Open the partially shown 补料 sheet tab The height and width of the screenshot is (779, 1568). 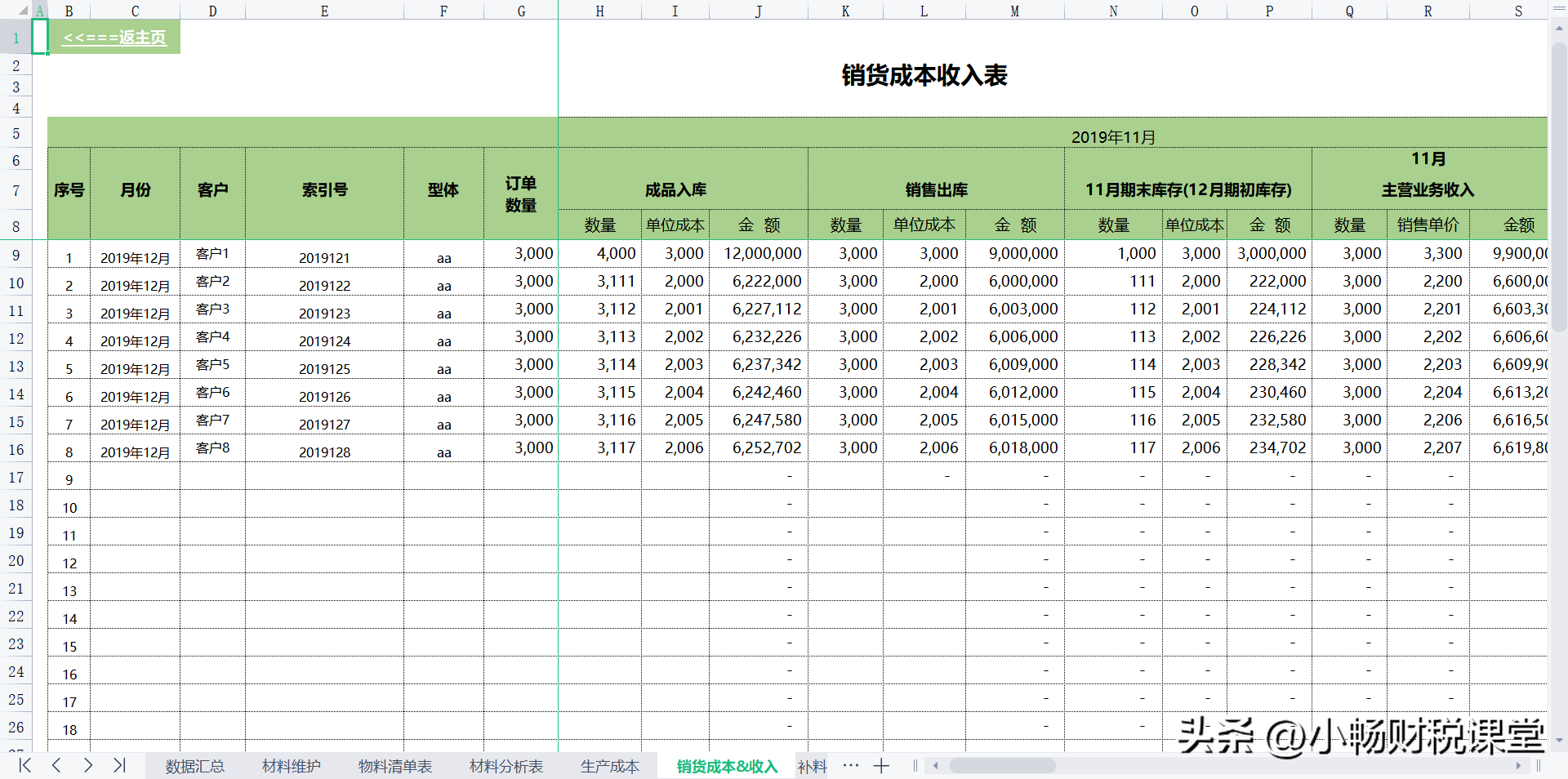[x=813, y=766]
